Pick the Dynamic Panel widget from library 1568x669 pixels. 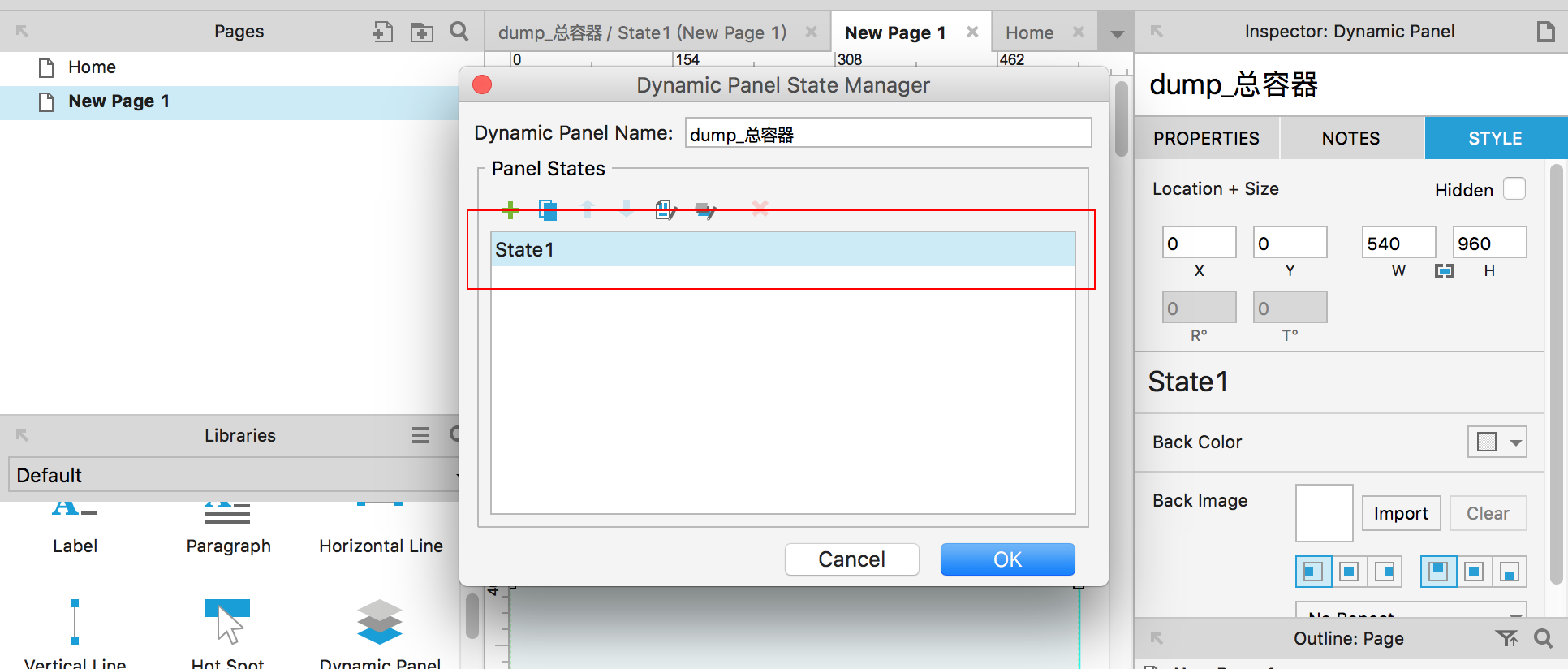coord(380,633)
